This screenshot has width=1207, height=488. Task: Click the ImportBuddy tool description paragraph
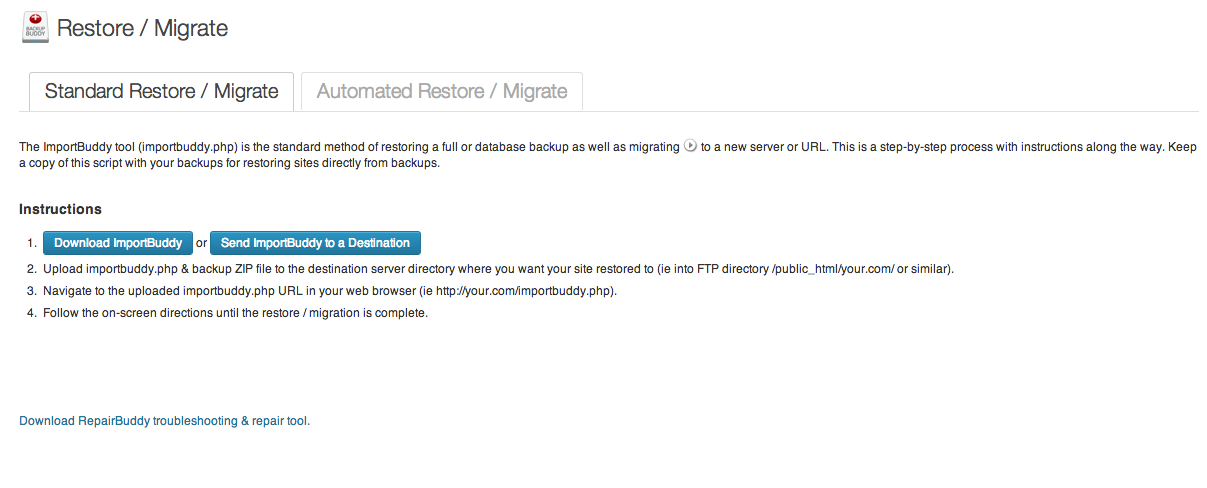pyautogui.click(x=608, y=154)
